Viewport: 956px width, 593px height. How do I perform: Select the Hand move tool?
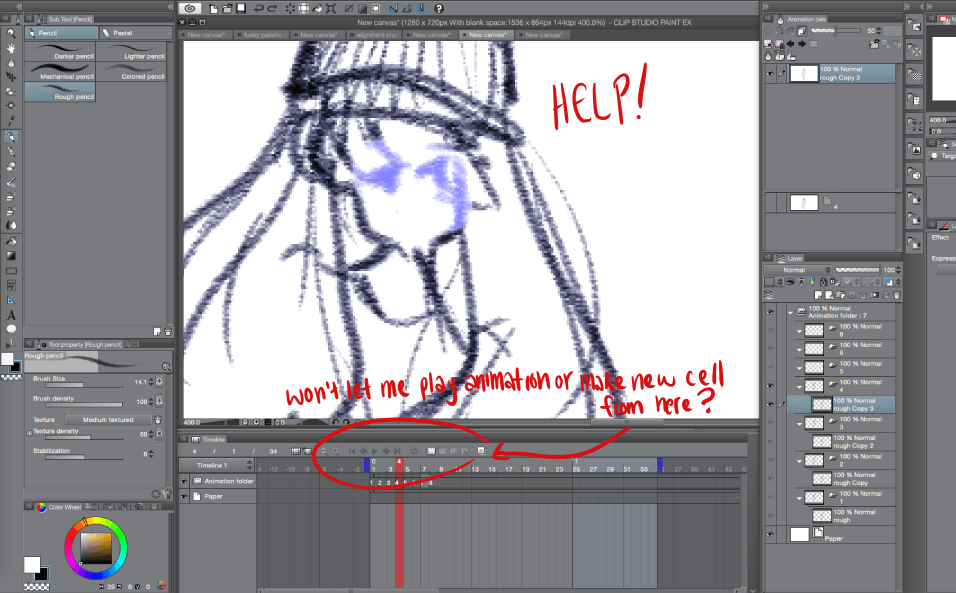click(x=10, y=48)
